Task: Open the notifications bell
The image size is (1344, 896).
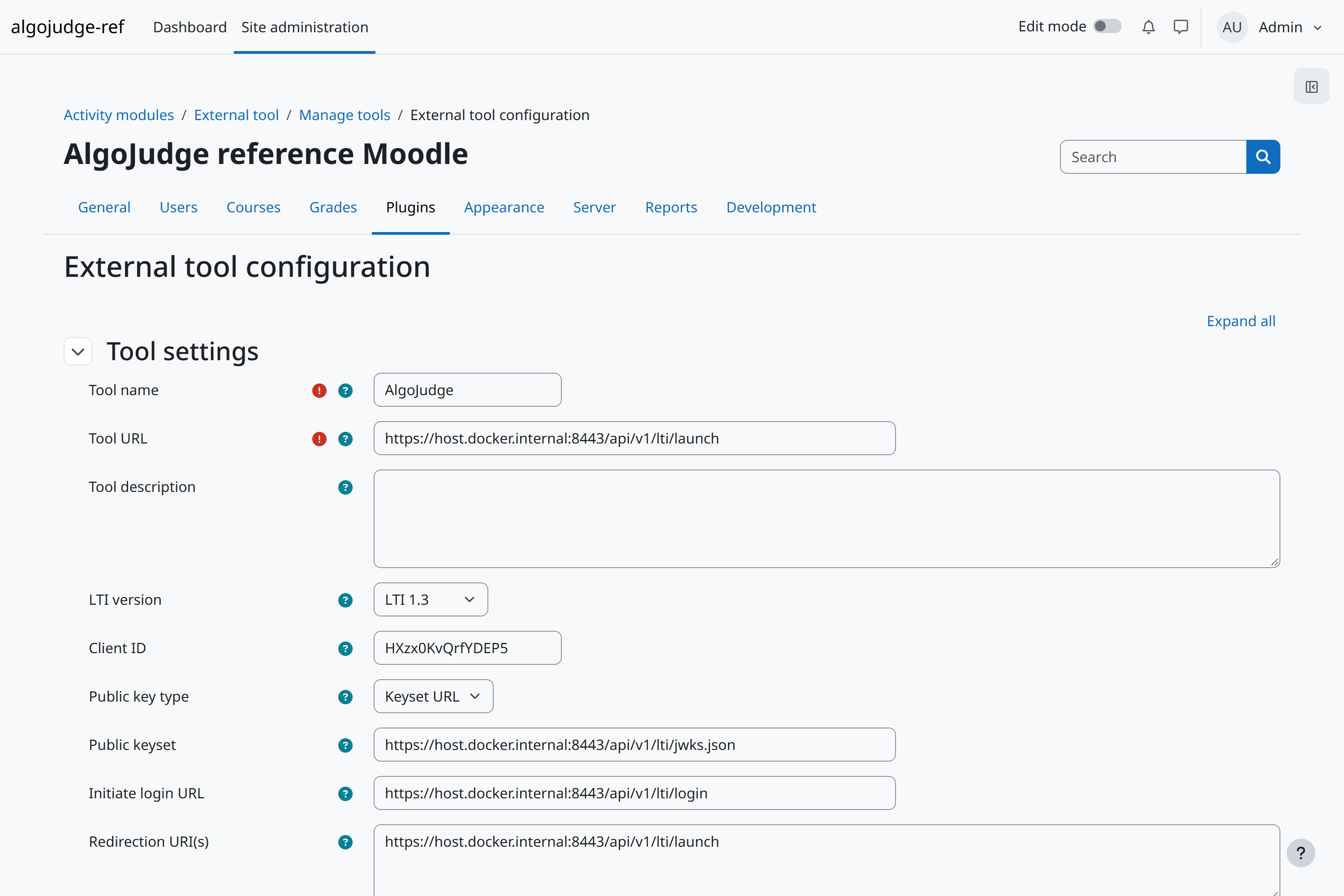Action: [x=1149, y=27]
